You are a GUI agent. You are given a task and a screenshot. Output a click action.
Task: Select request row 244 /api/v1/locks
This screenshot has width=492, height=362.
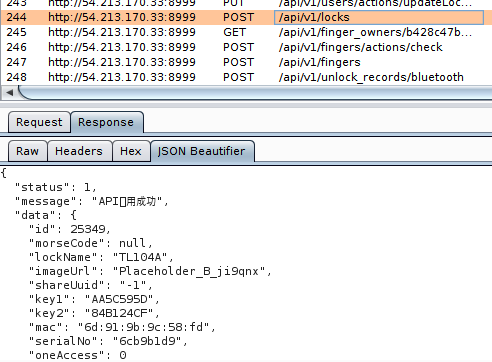246,17
